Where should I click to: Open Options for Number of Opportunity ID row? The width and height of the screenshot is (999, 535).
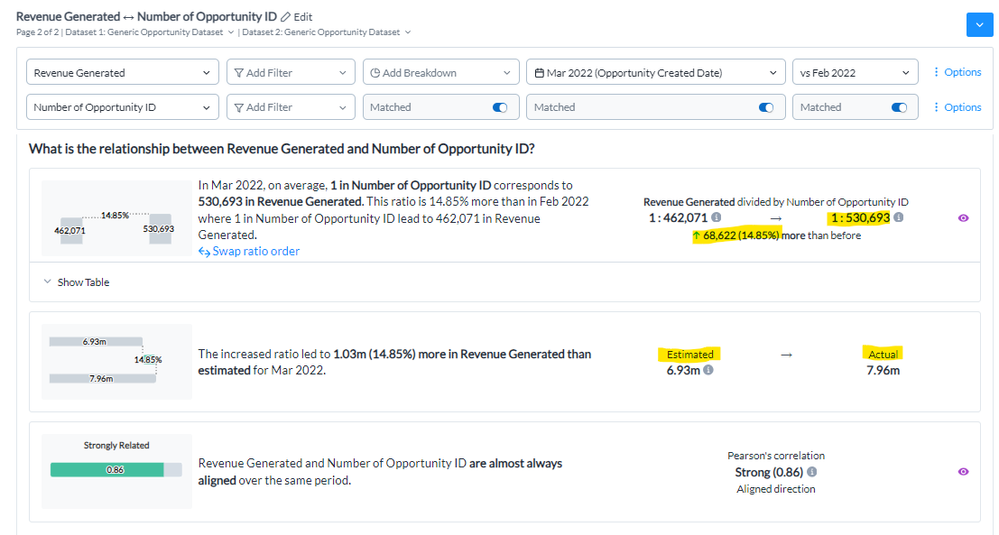tap(957, 107)
